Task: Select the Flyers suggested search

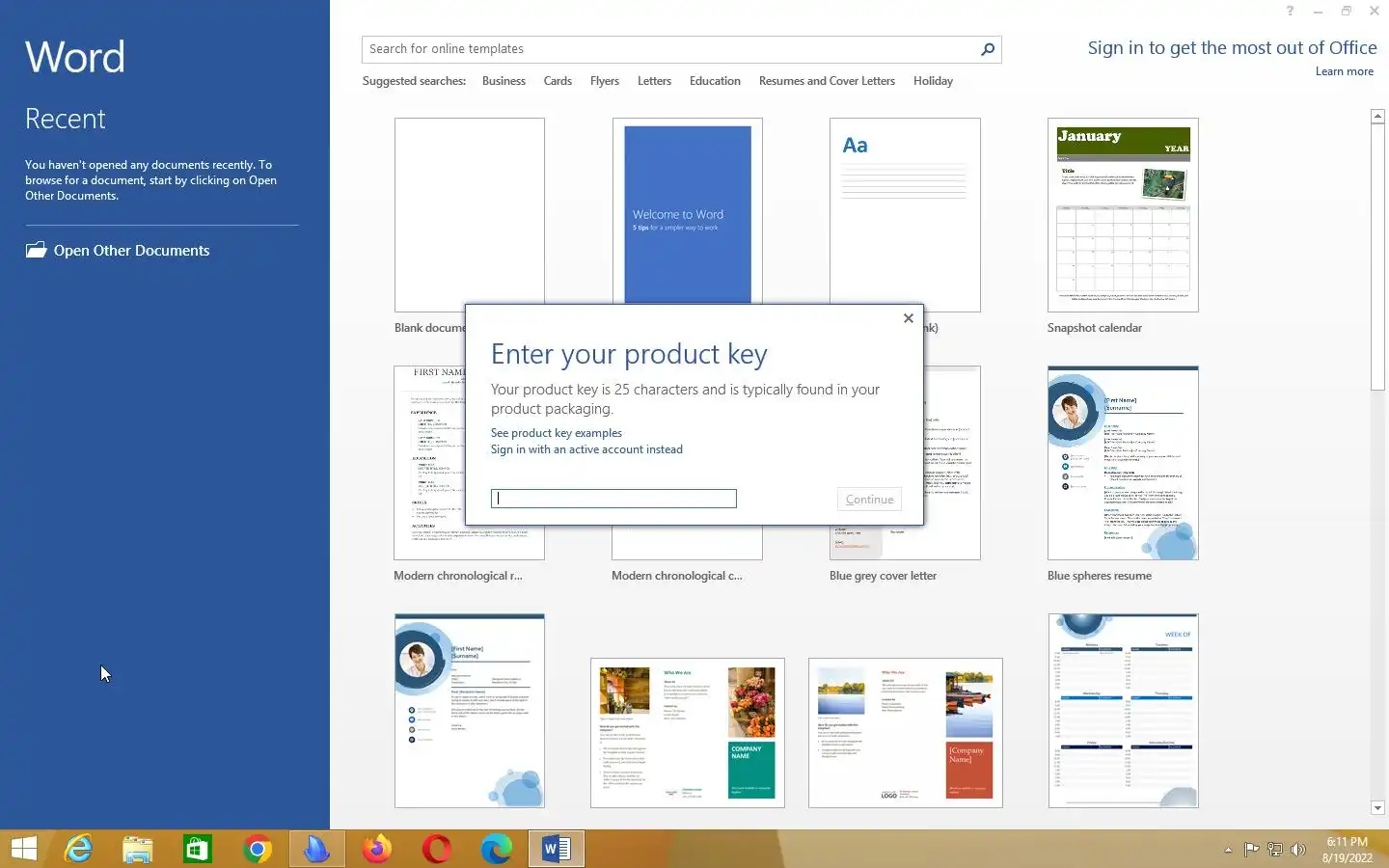Action: (605, 81)
